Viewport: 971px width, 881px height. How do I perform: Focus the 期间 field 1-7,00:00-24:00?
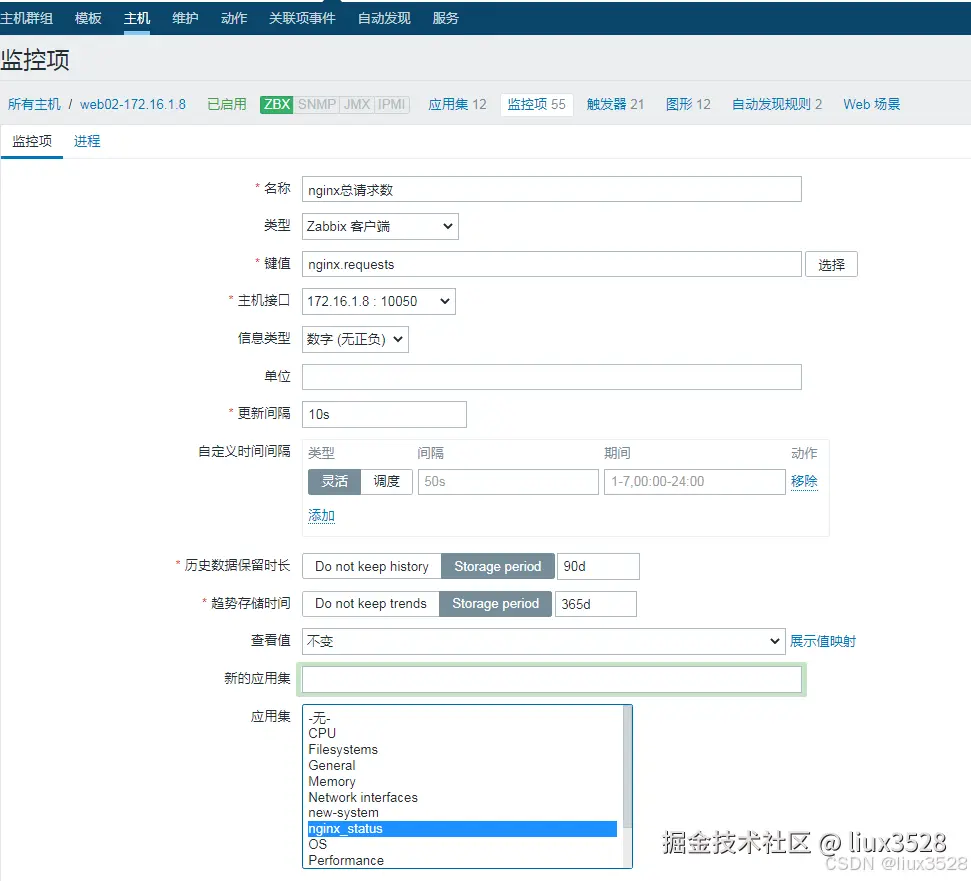pyautogui.click(x=694, y=482)
